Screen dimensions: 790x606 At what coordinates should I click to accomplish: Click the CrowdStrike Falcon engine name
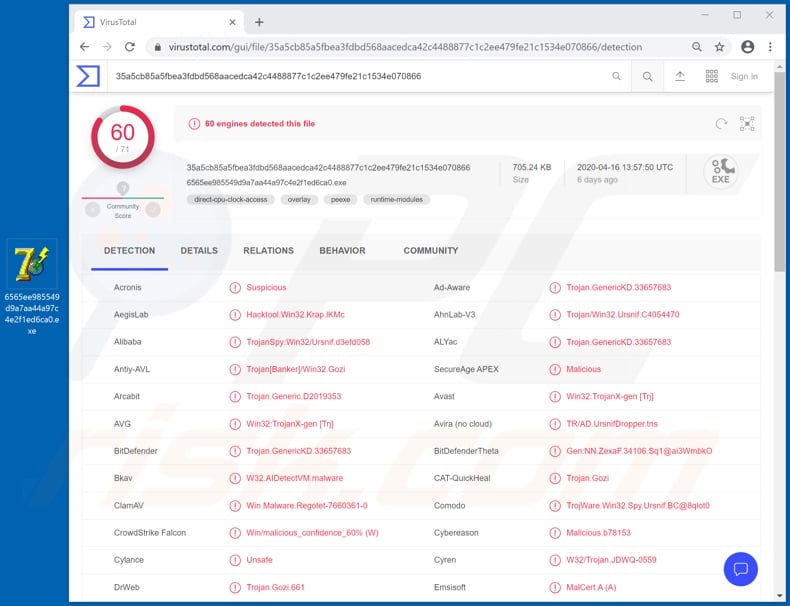[x=150, y=533]
